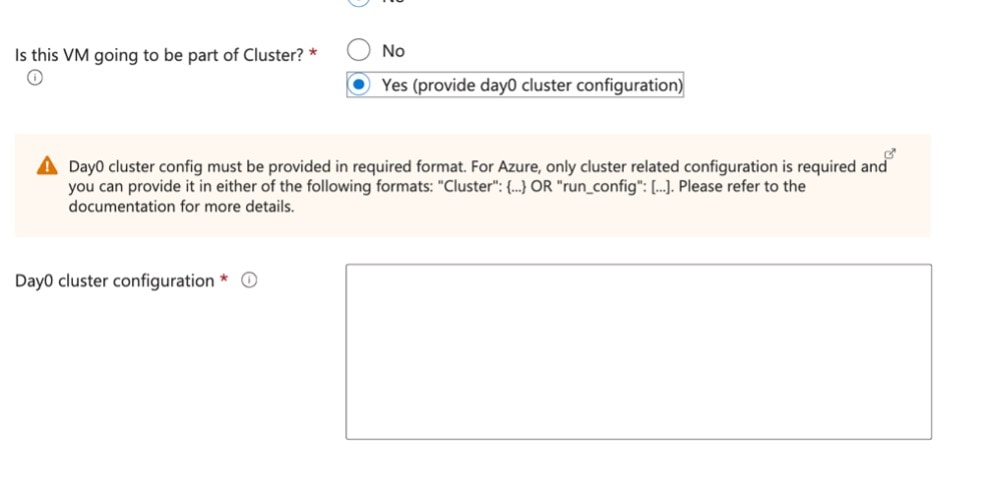Viewport: 990px width, 491px height.
Task: Click info icon below the Cluster question
Action: 35,80
